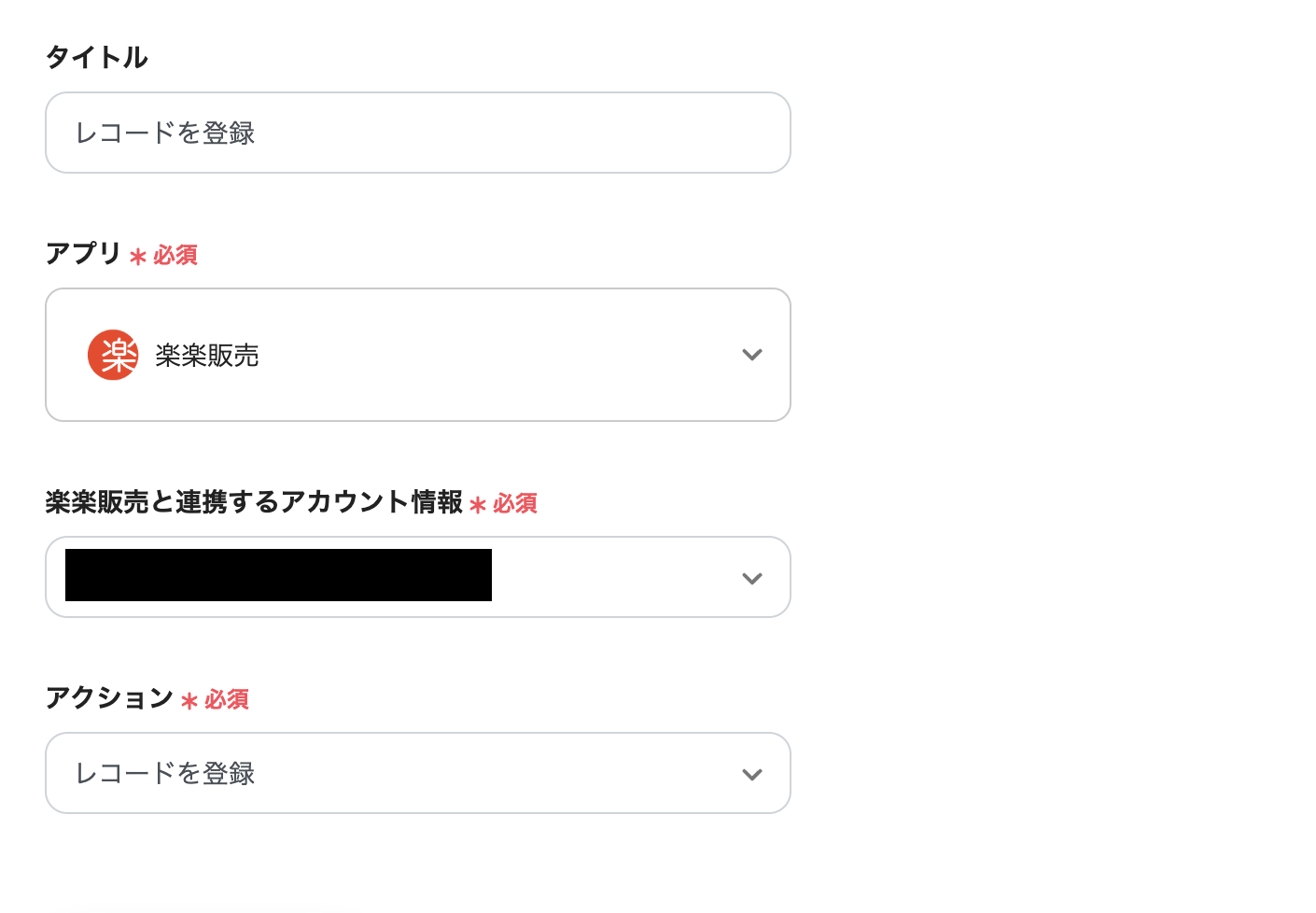The image size is (1316, 913).
Task: Click the 楽楽販売と連携するアカウント情報 label
Action: [x=254, y=502]
